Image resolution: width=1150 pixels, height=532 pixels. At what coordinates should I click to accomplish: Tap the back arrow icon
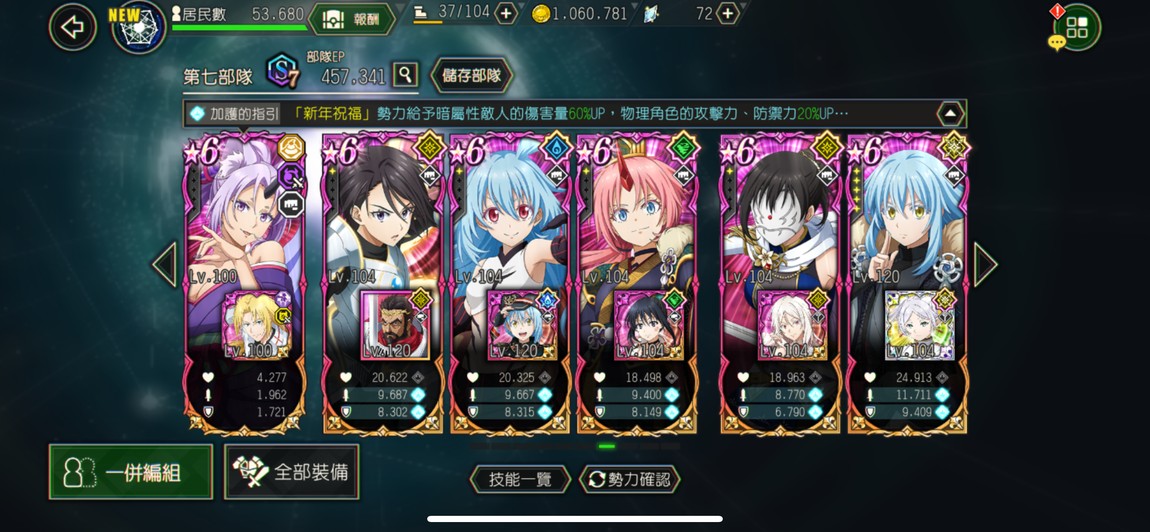pos(73,27)
